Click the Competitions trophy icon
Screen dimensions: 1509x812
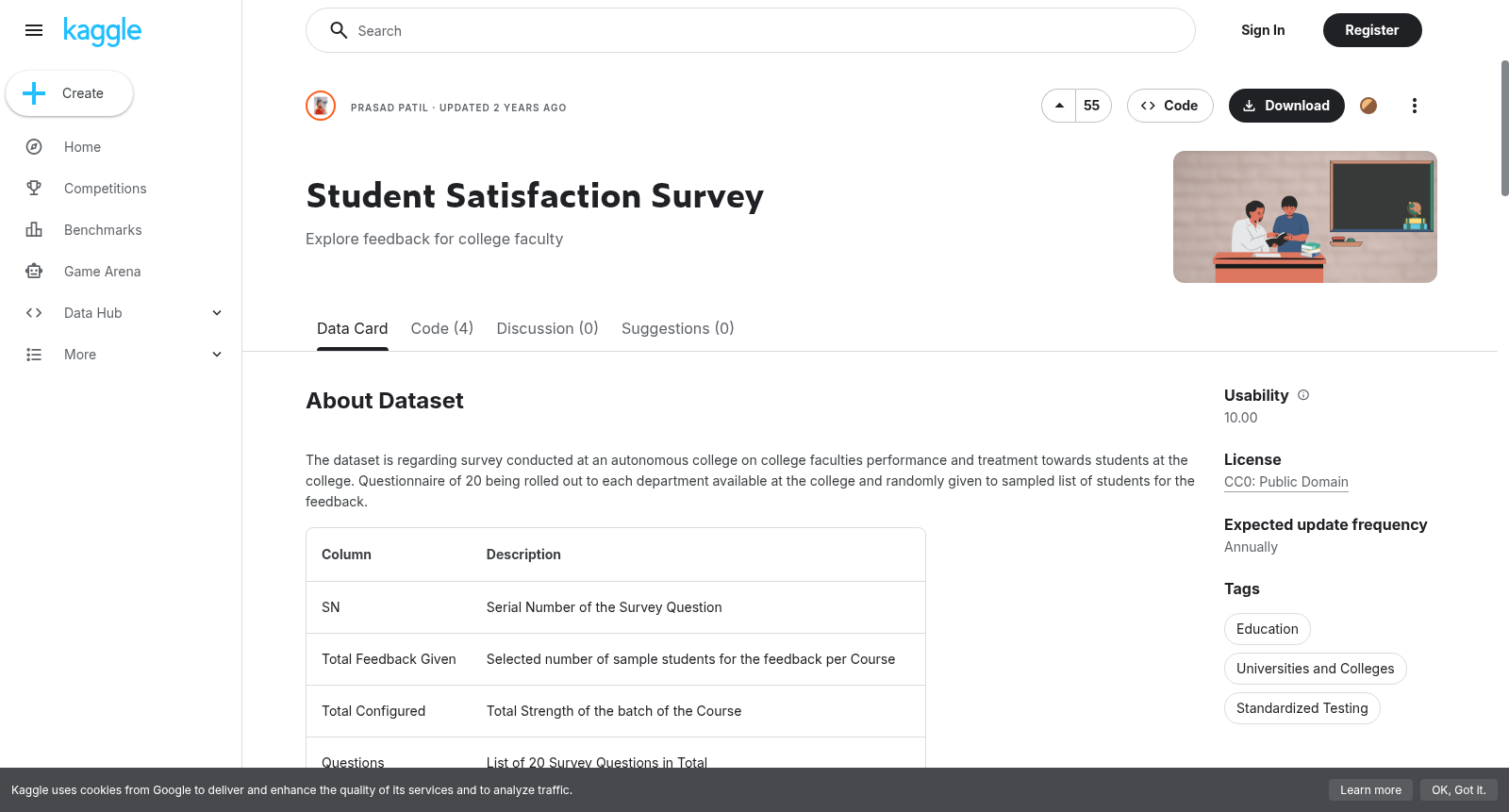pyautogui.click(x=34, y=189)
